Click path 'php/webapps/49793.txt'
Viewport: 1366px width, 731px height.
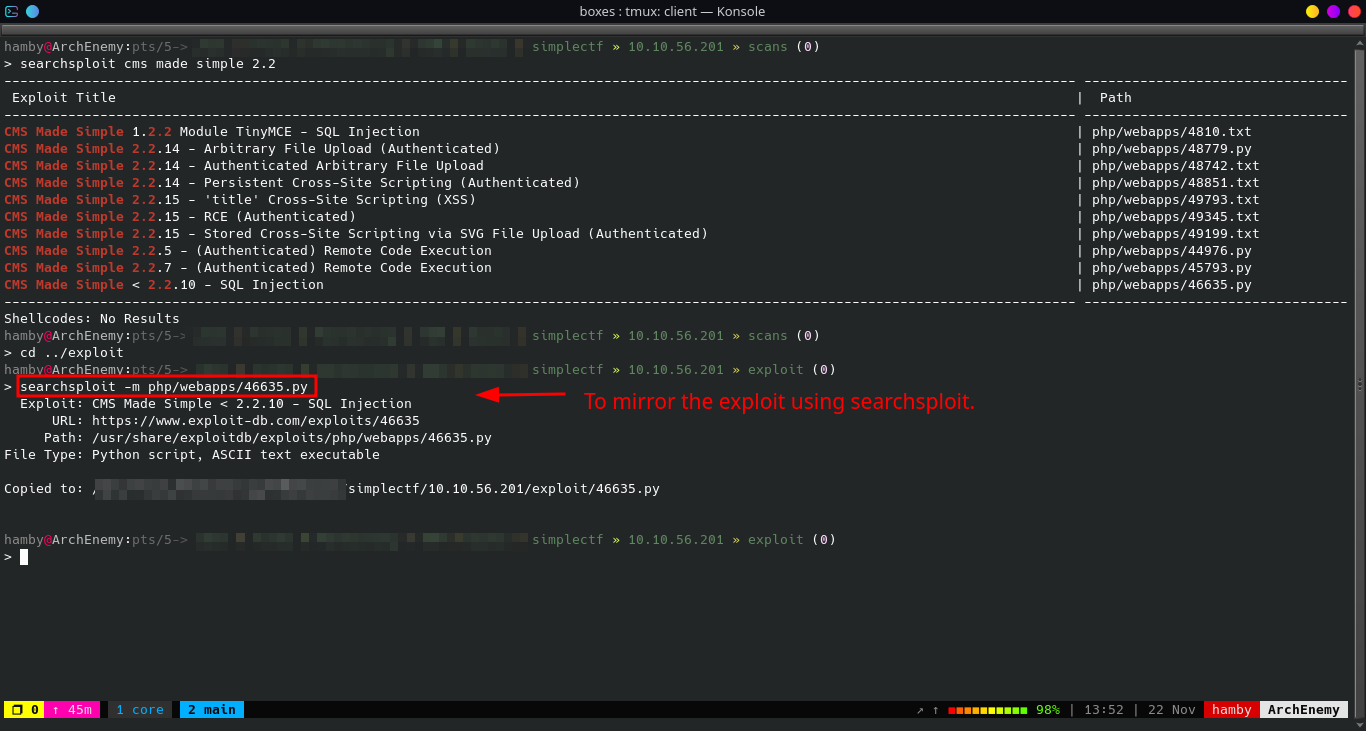(x=1176, y=199)
